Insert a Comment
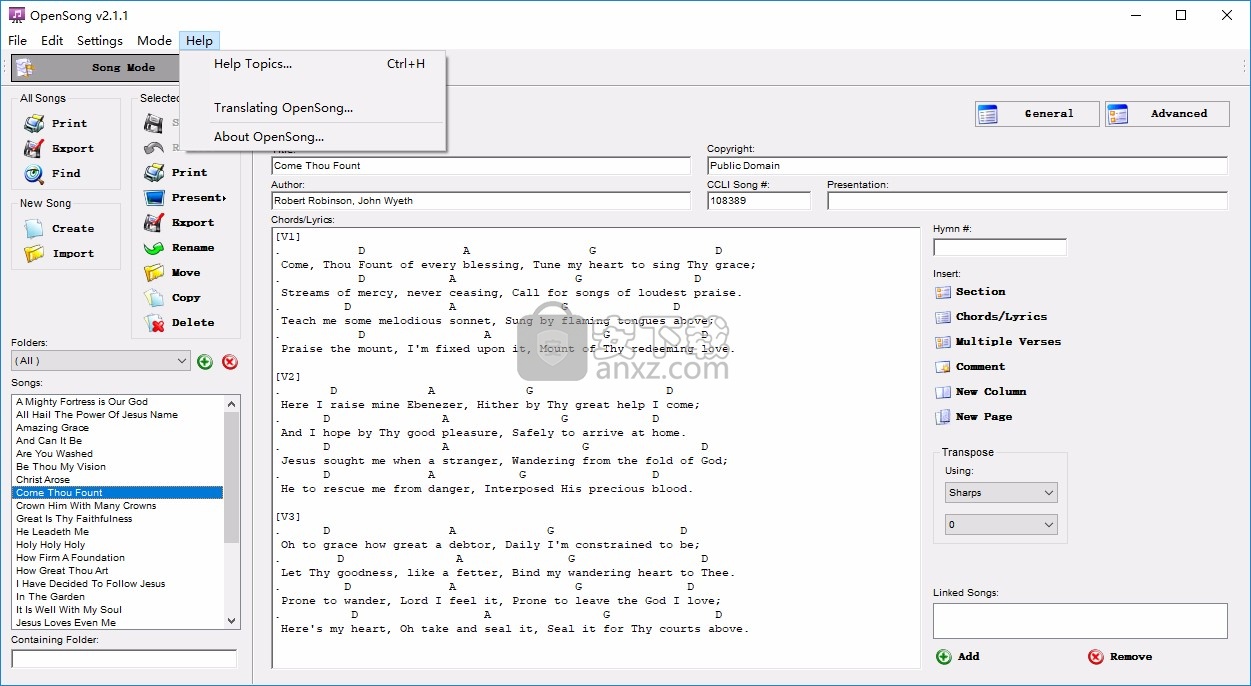1251x686 pixels. click(969, 367)
